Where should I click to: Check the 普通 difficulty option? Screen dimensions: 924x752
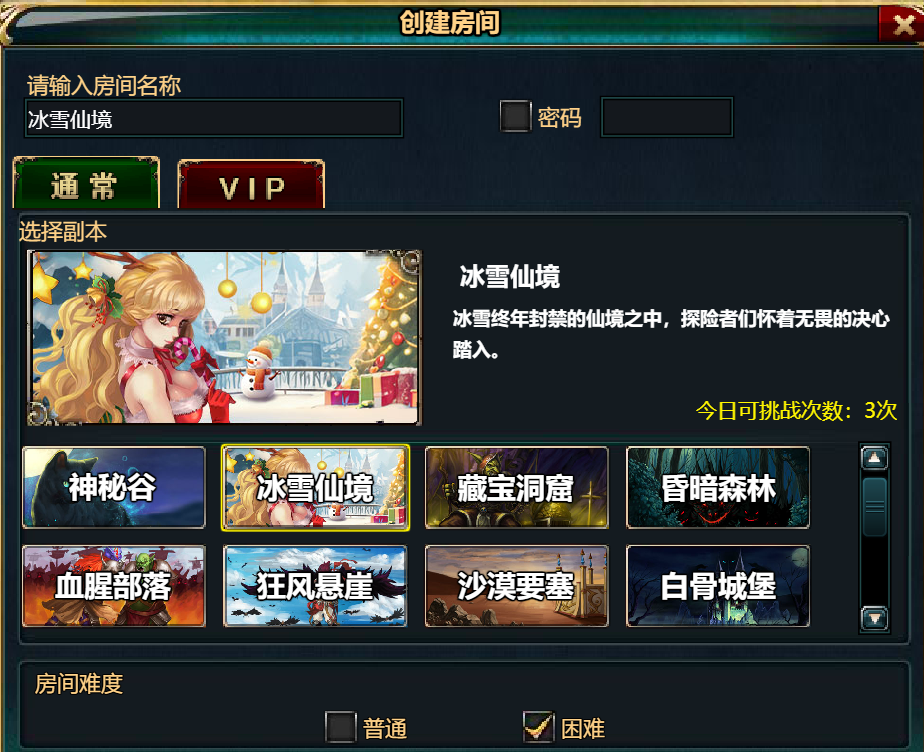tap(341, 727)
